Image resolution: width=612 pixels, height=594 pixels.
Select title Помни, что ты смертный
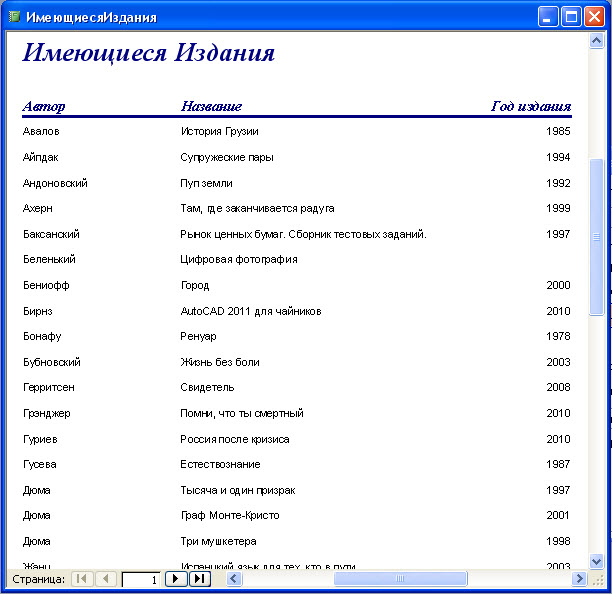(242, 413)
